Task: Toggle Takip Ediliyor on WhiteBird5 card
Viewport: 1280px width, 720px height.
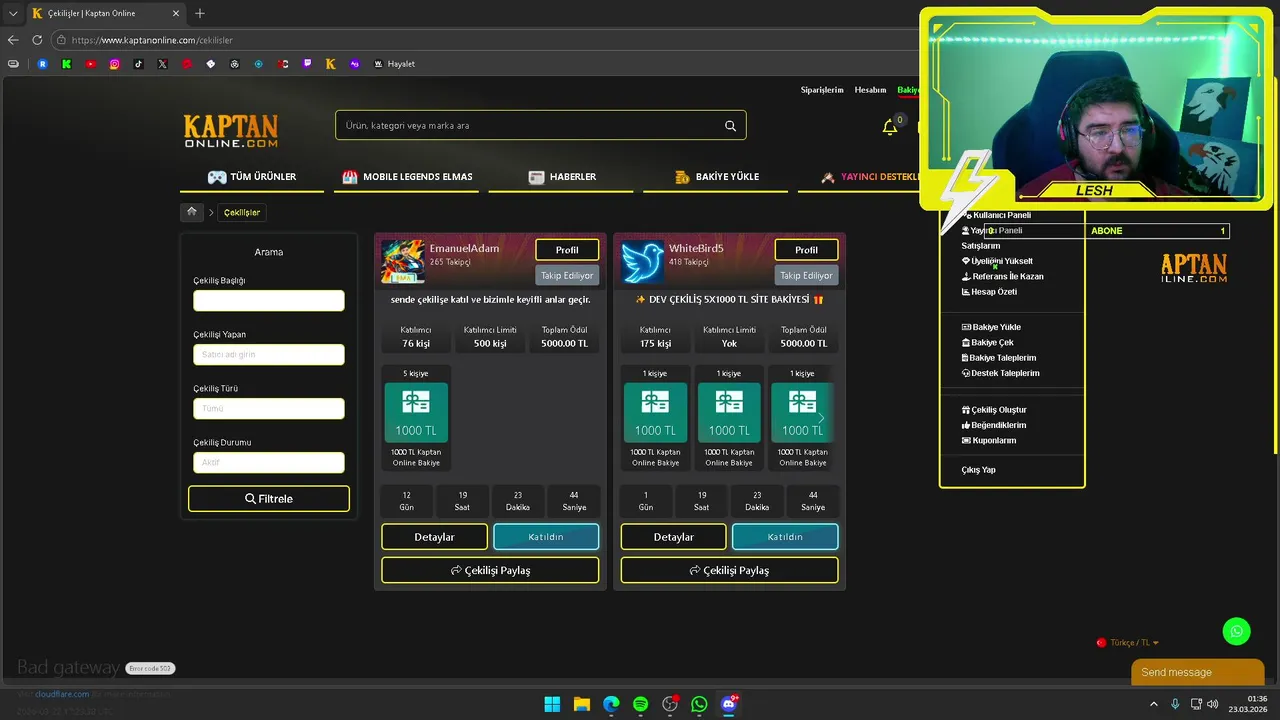Action: click(x=806, y=275)
